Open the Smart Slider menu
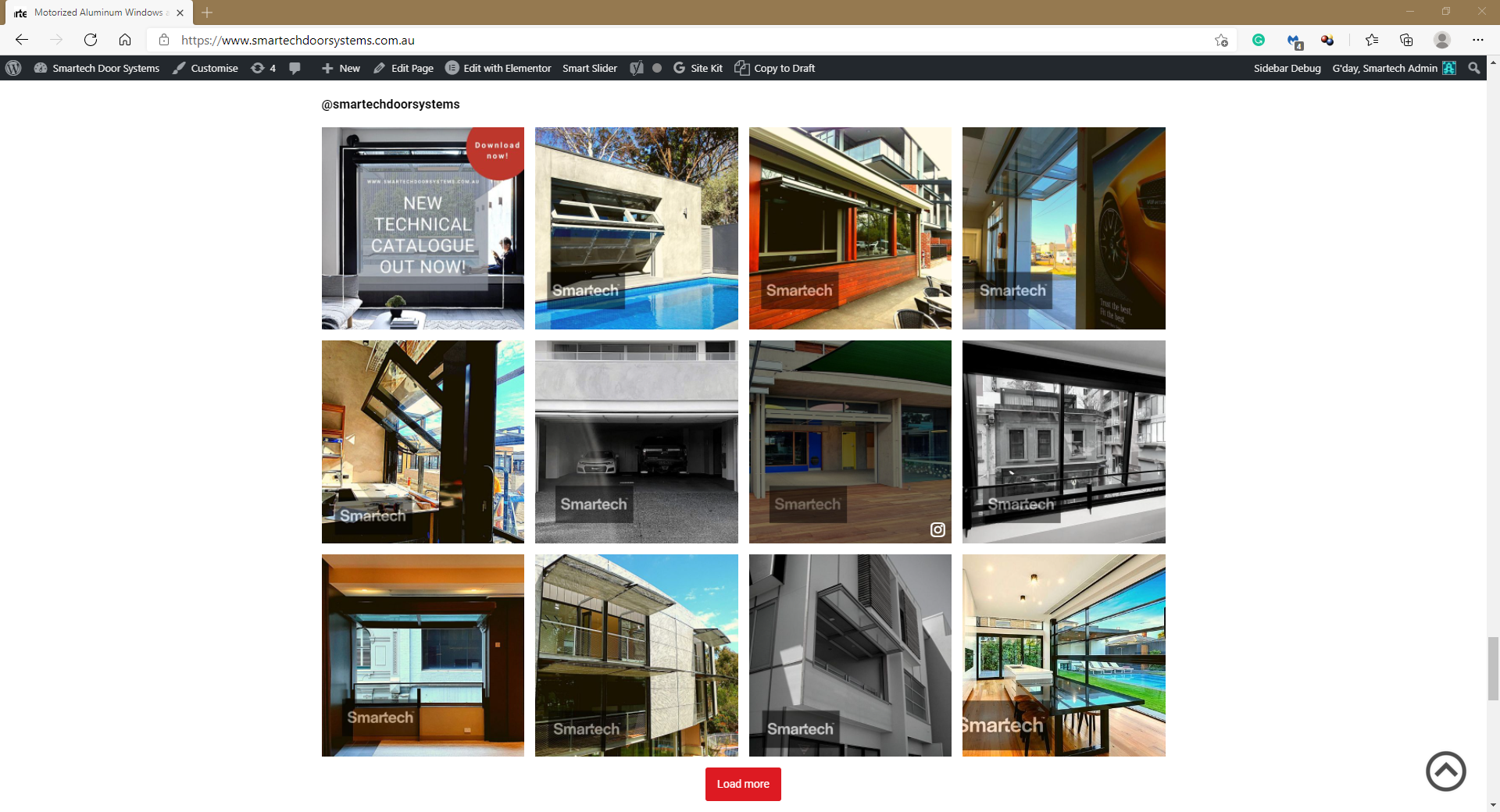Viewport: 1500px width, 812px height. pos(590,68)
